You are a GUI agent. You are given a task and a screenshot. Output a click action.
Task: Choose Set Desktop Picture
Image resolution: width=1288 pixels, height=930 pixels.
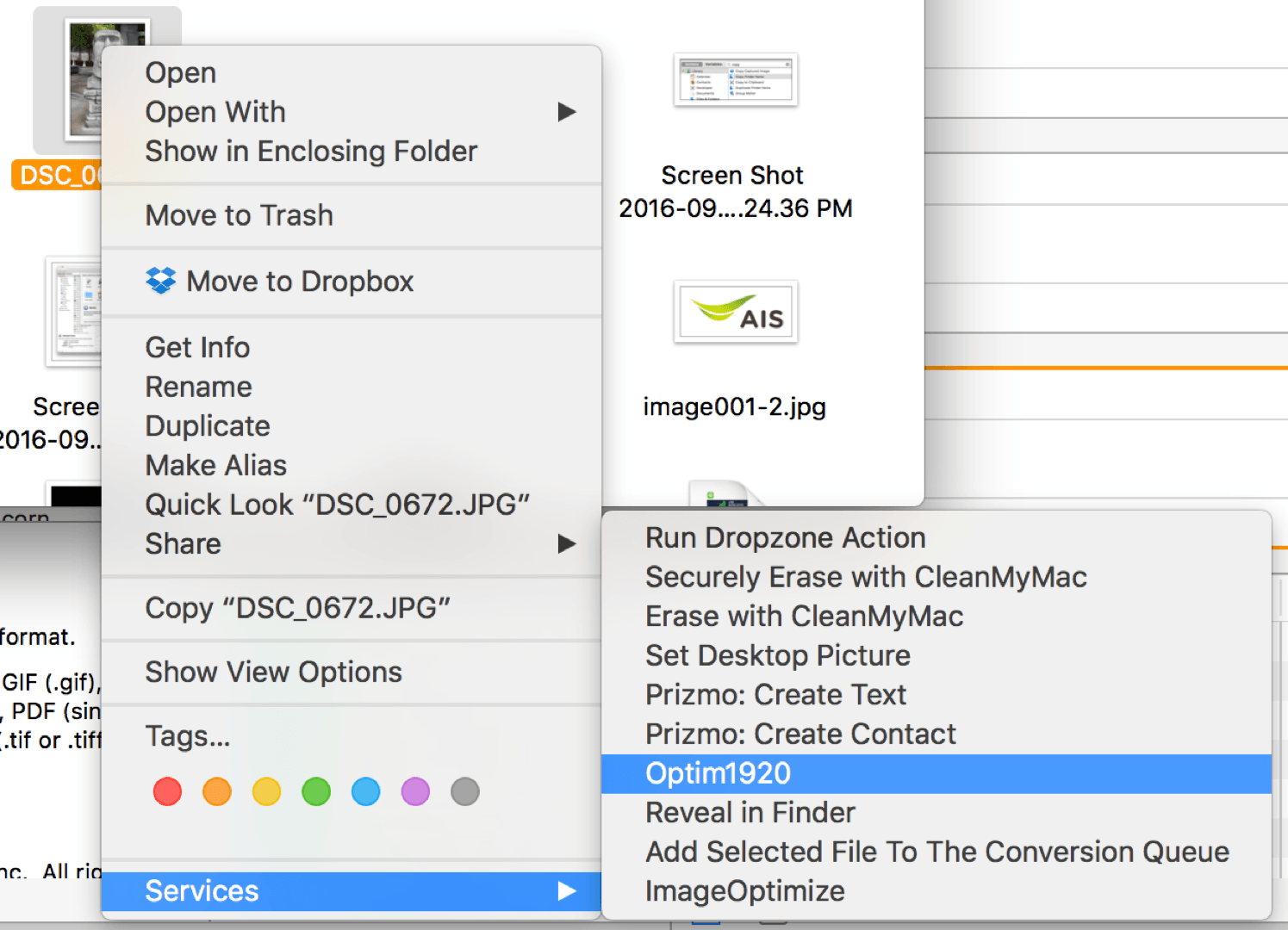coord(777,655)
